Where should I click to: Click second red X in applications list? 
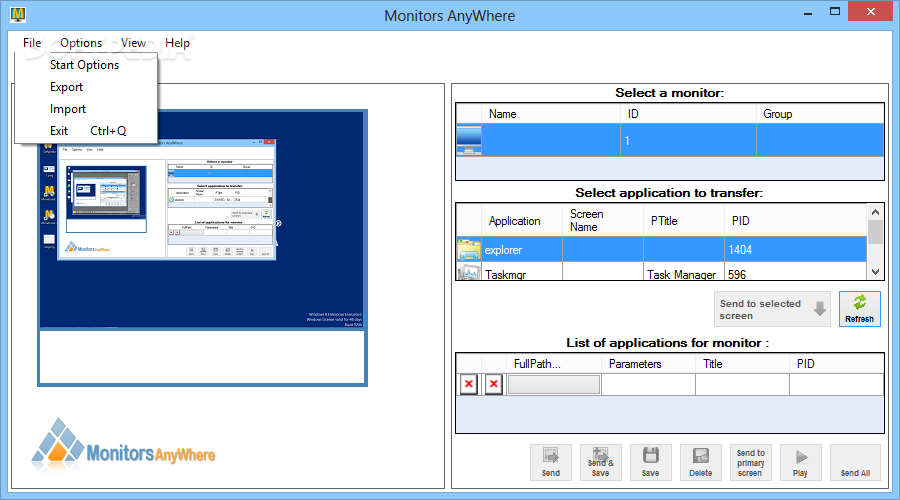pyautogui.click(x=494, y=384)
